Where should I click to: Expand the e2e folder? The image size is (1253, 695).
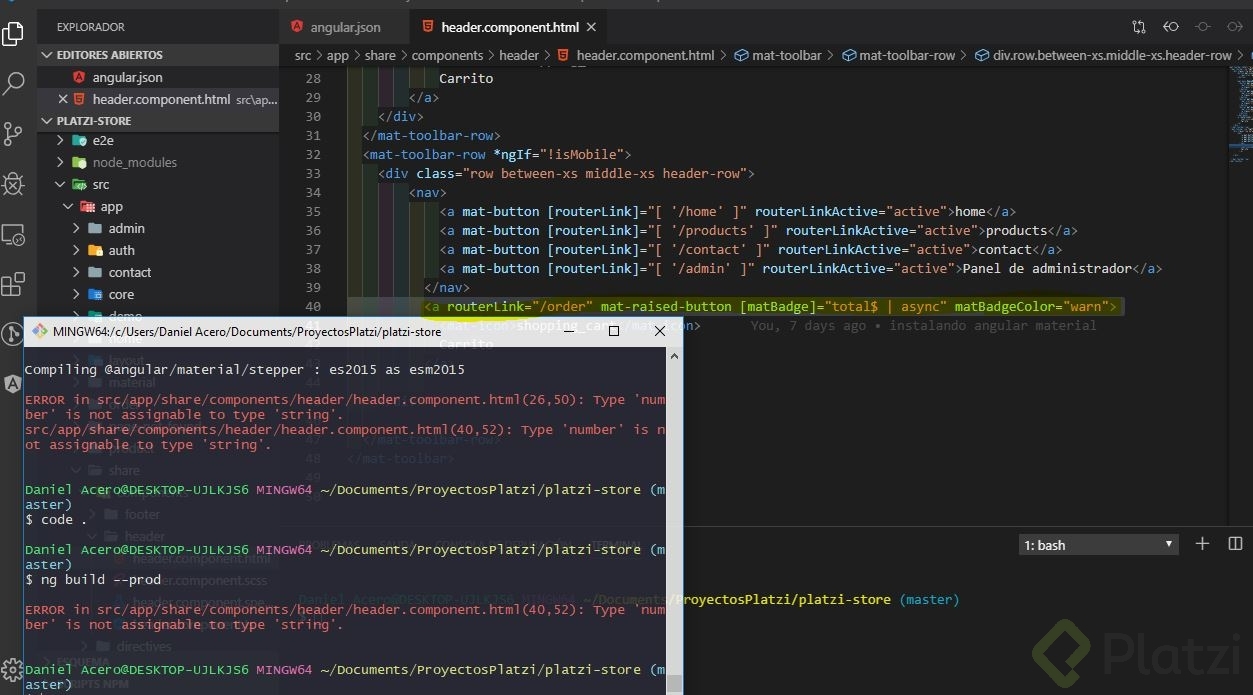tap(60, 141)
